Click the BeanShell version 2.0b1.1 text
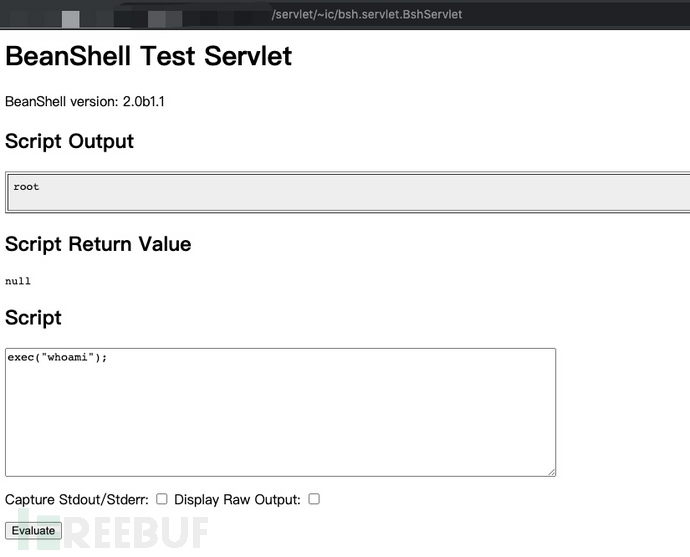 pyautogui.click(x=85, y=102)
